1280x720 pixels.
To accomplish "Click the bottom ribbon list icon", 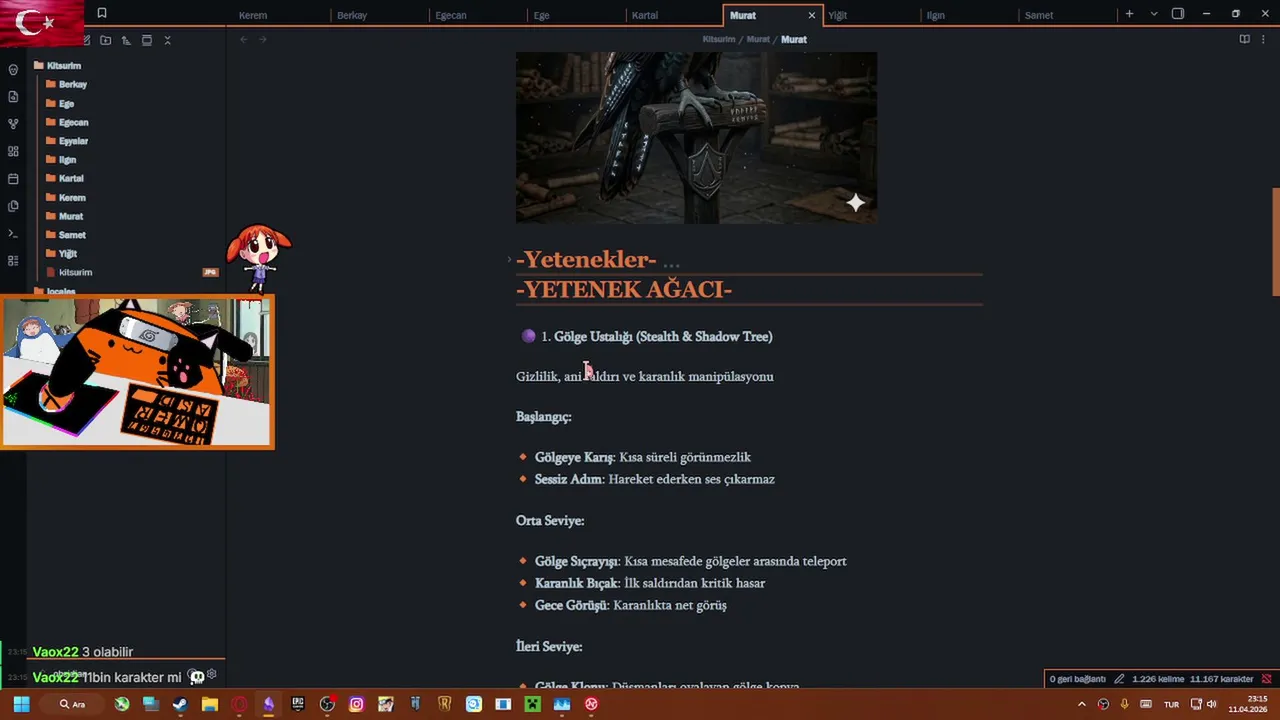I will 13,260.
